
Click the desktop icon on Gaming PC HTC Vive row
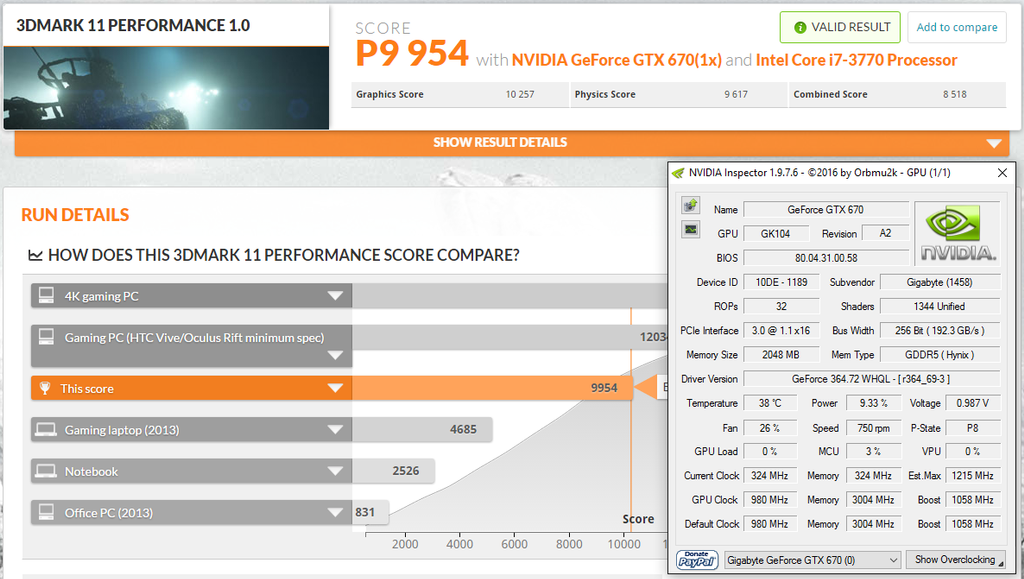pos(46,337)
